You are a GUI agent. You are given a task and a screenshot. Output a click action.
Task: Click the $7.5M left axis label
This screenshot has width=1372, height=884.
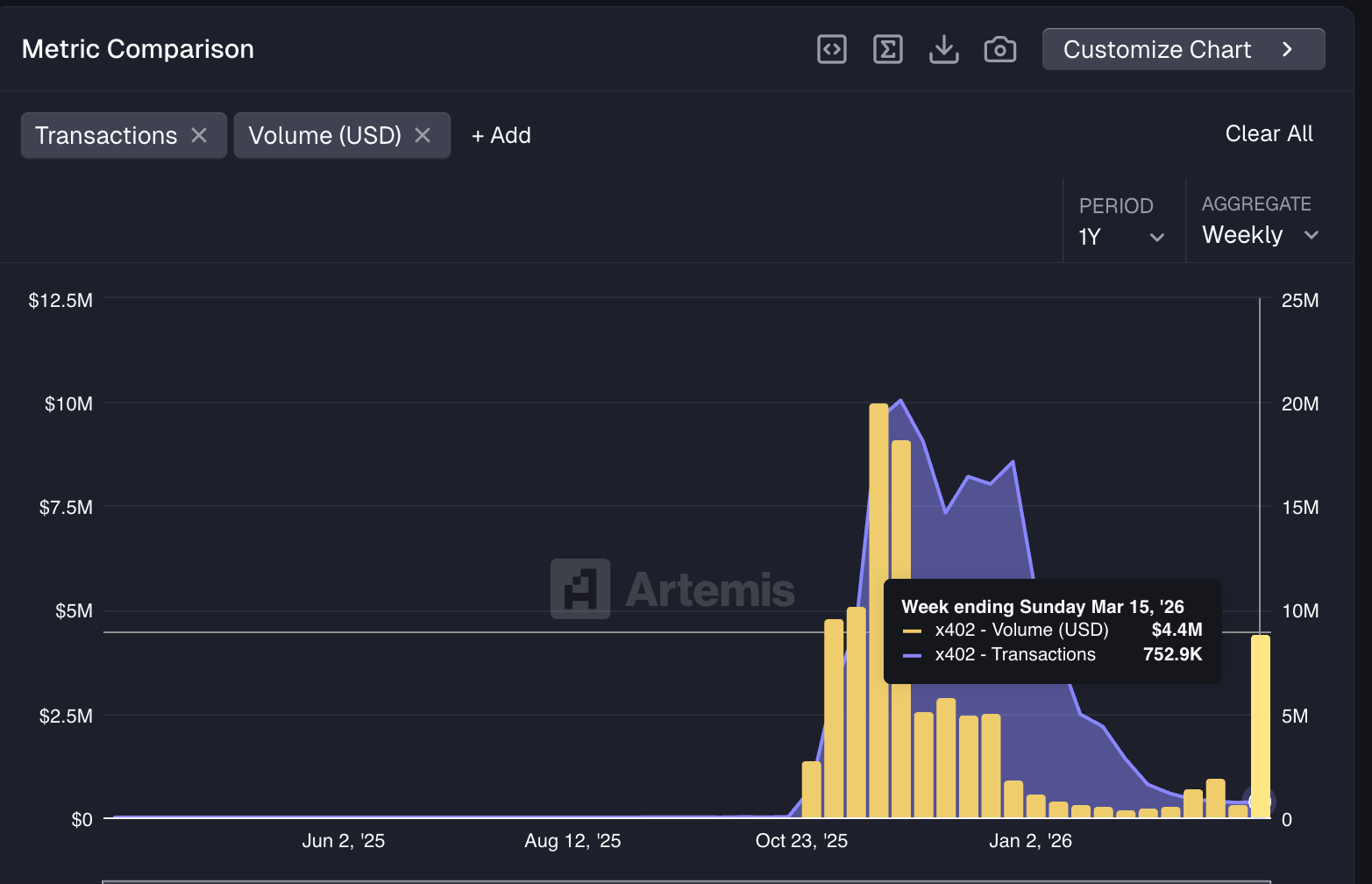[66, 507]
